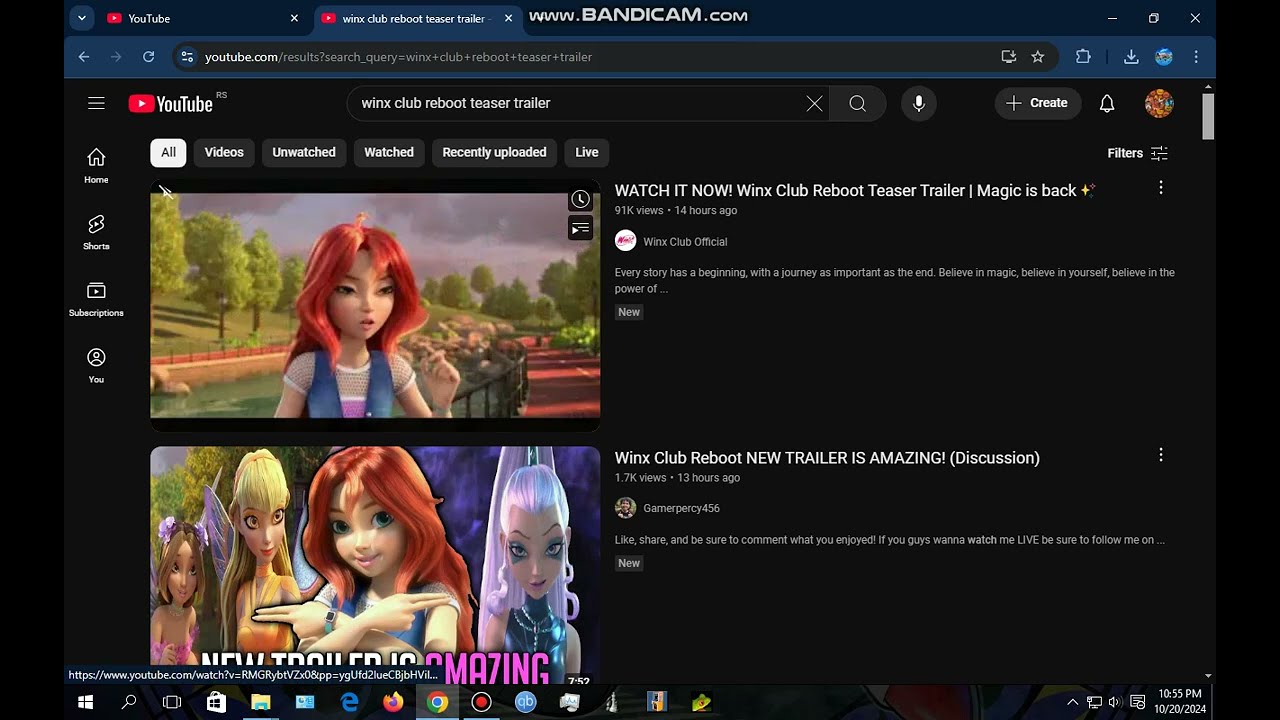Open the tab search dropdown arrow
The width and height of the screenshot is (1280, 720).
82,18
